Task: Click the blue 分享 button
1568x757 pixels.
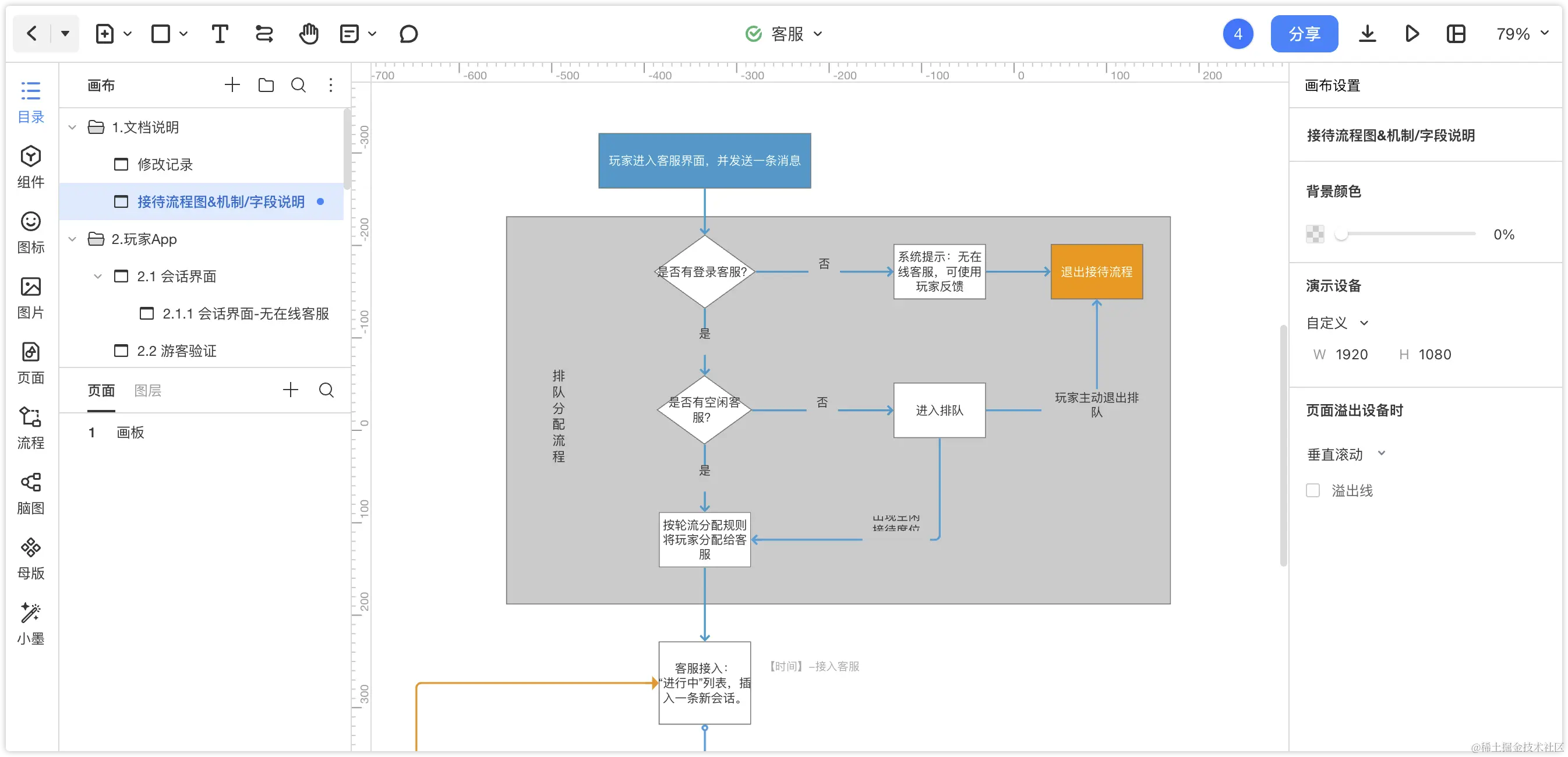Action: click(x=1304, y=34)
